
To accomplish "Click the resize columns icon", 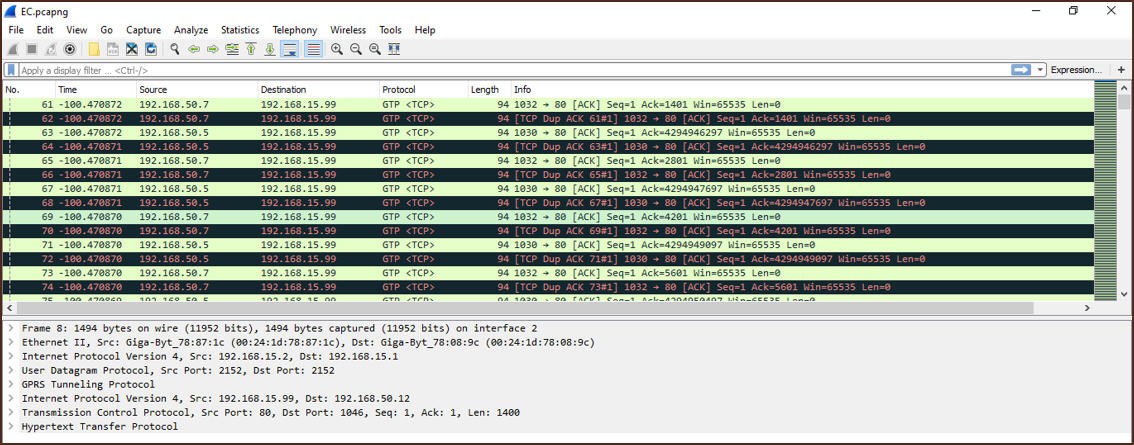I will pyautogui.click(x=394, y=49).
